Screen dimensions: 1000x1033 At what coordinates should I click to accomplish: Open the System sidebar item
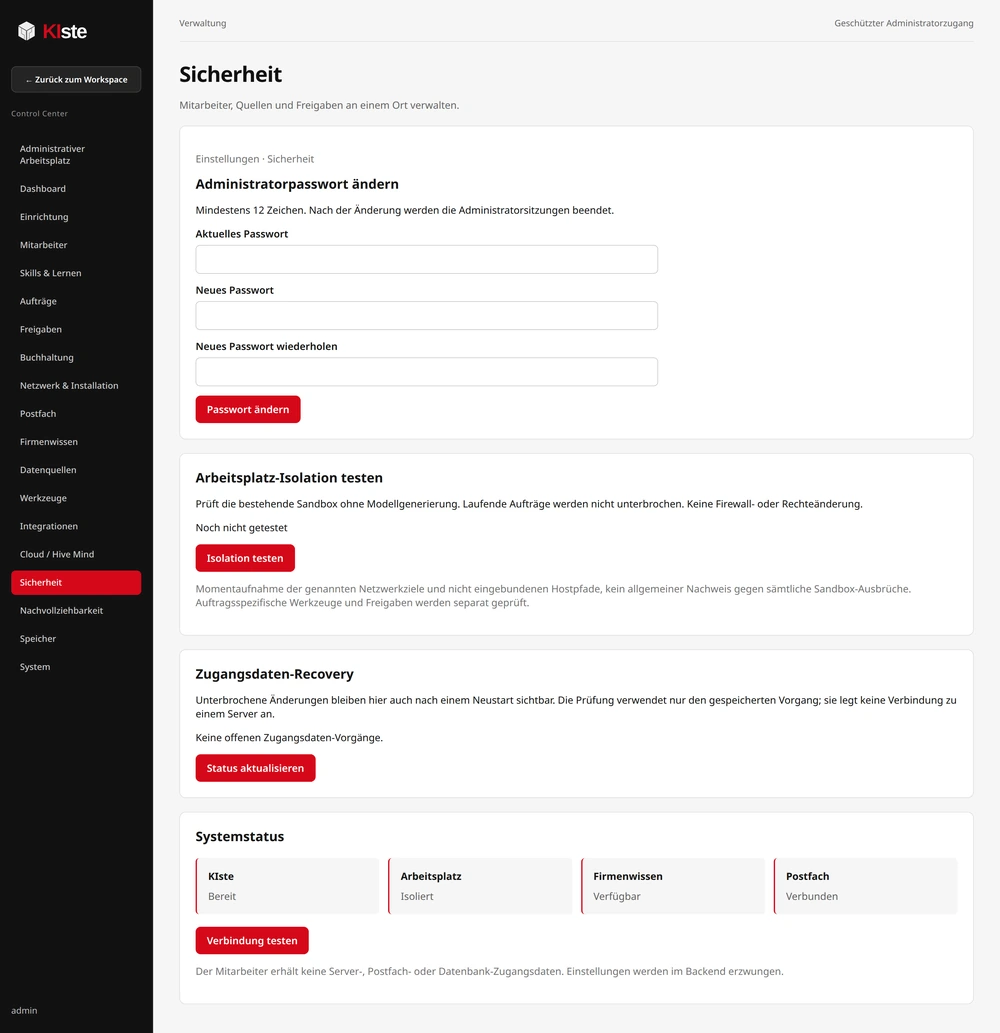[76, 667]
